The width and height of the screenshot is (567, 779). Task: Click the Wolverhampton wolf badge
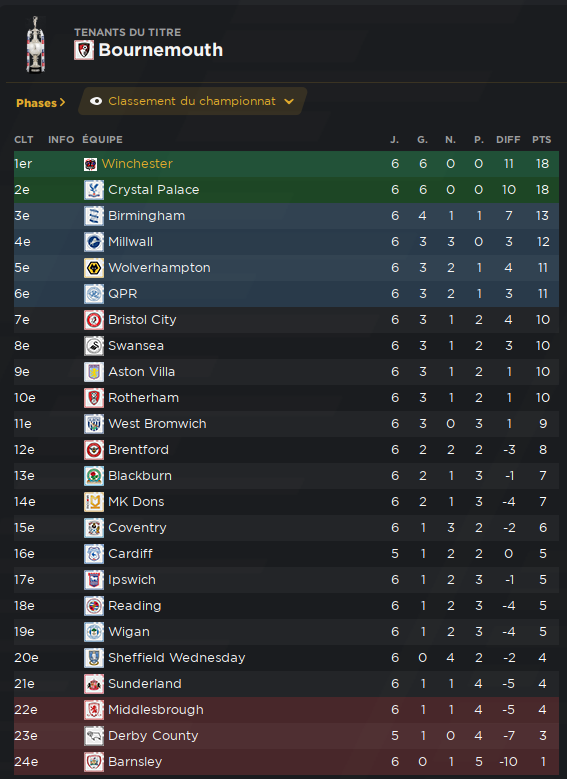[x=94, y=268]
